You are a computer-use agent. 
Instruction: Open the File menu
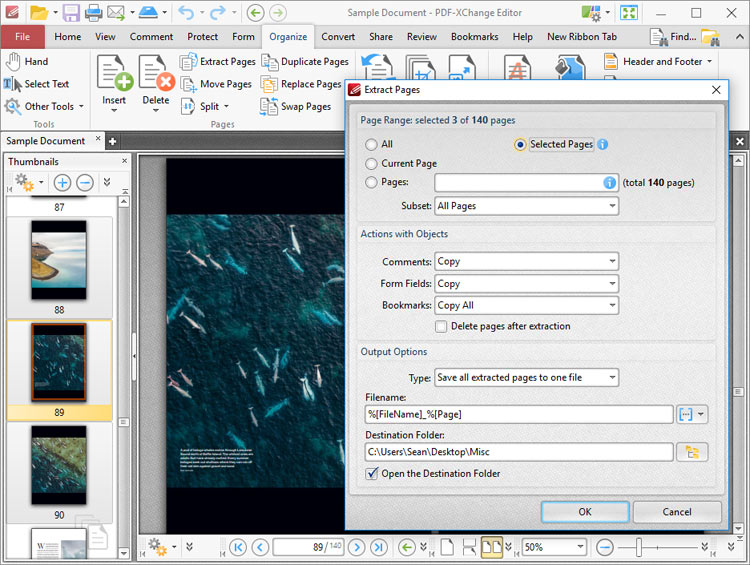pos(22,37)
